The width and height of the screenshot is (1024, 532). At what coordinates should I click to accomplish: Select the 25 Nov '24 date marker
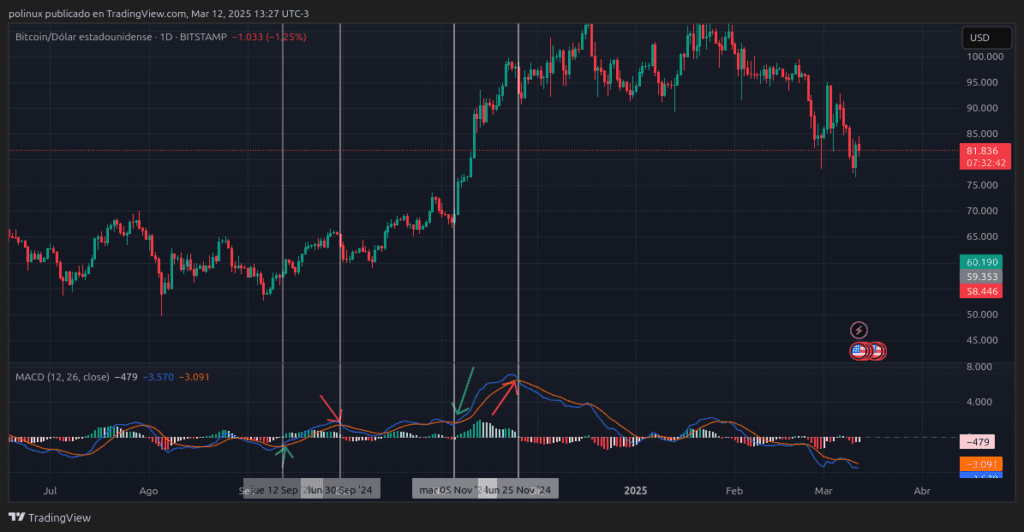(518, 490)
